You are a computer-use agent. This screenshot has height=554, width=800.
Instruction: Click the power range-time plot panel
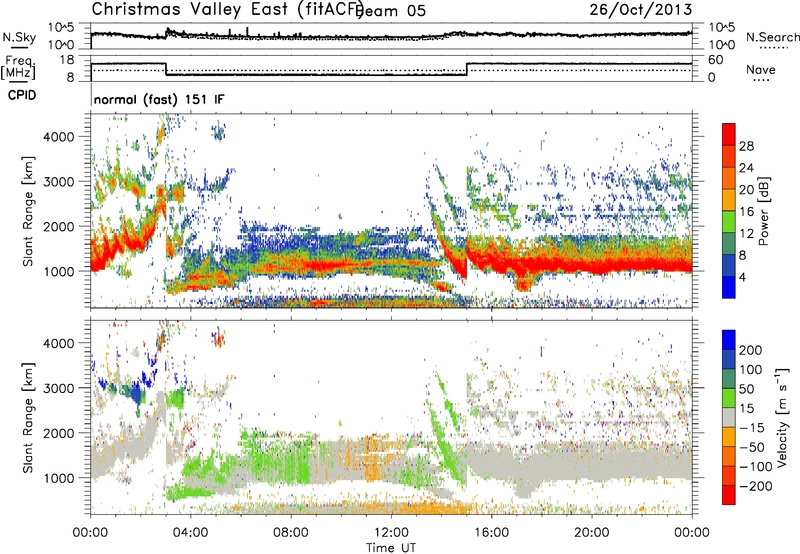tap(391, 211)
